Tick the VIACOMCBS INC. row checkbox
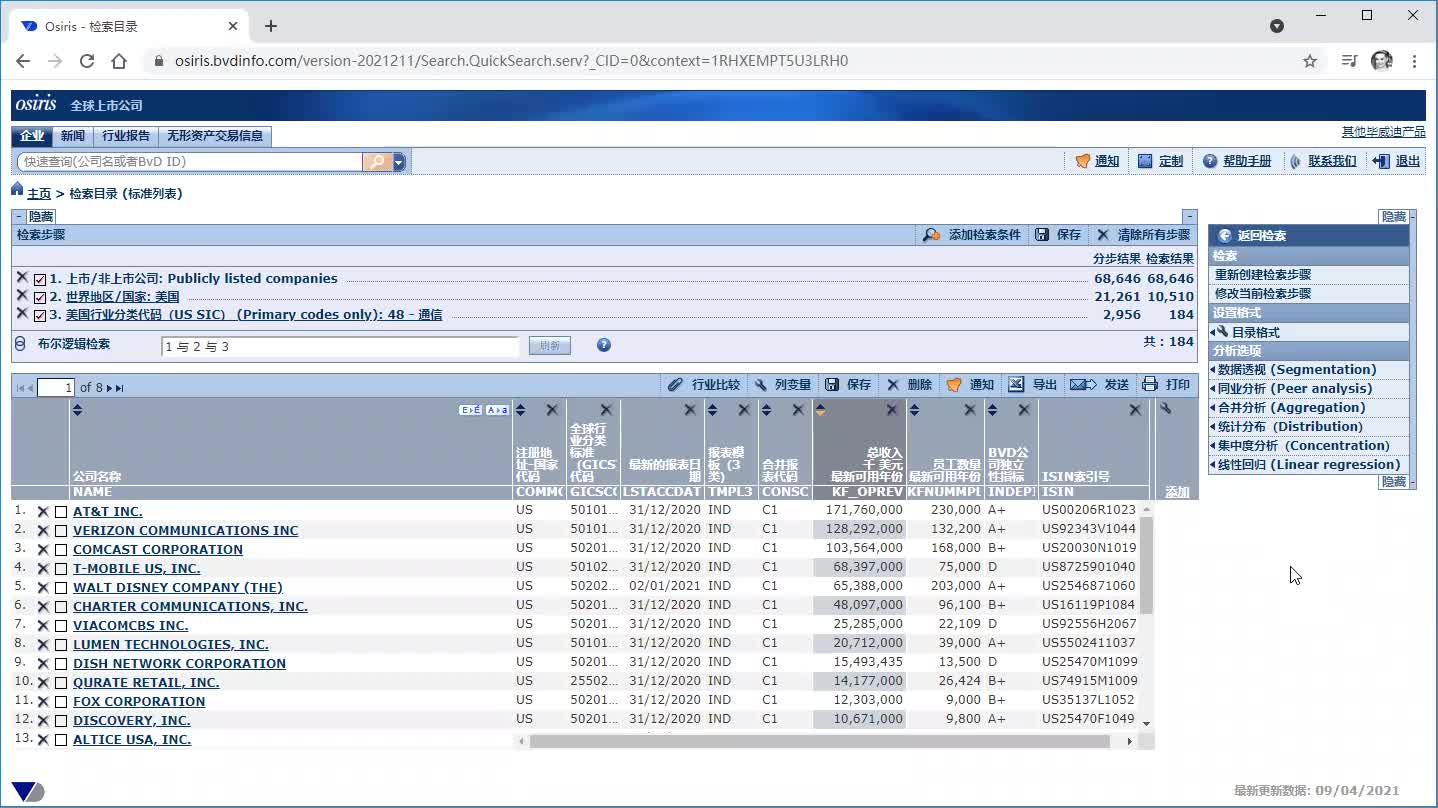Screen dimensions: 1438x808 tap(61, 626)
